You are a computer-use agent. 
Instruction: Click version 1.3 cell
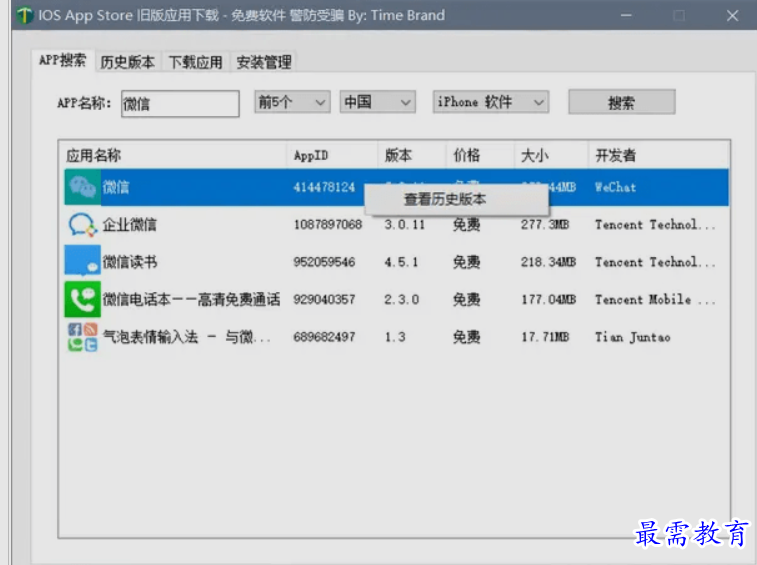point(395,337)
